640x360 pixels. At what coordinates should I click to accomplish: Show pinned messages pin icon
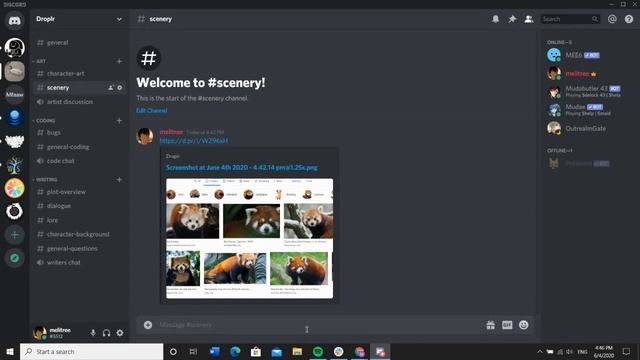click(512, 19)
